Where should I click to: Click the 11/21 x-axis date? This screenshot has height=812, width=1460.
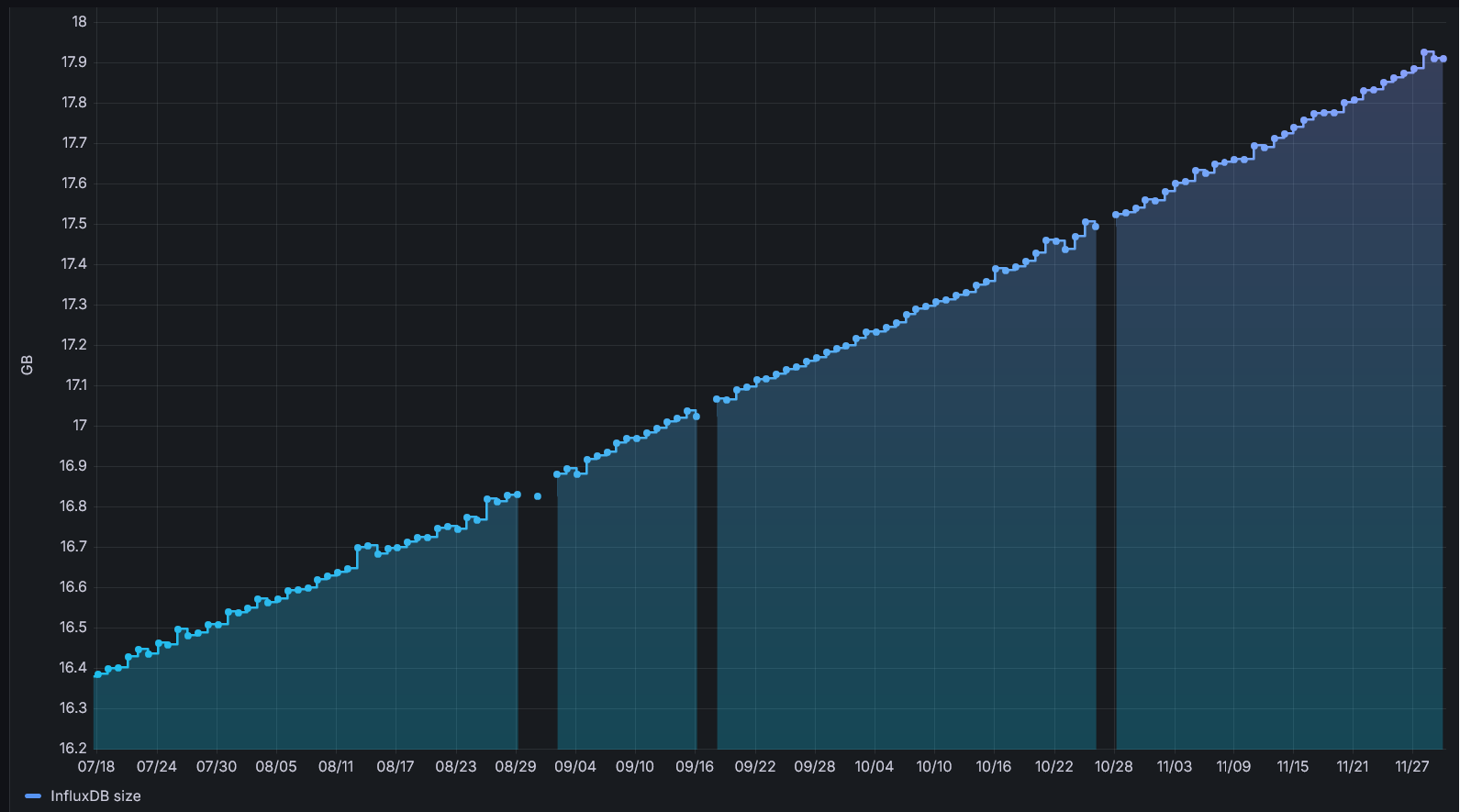(x=1353, y=767)
